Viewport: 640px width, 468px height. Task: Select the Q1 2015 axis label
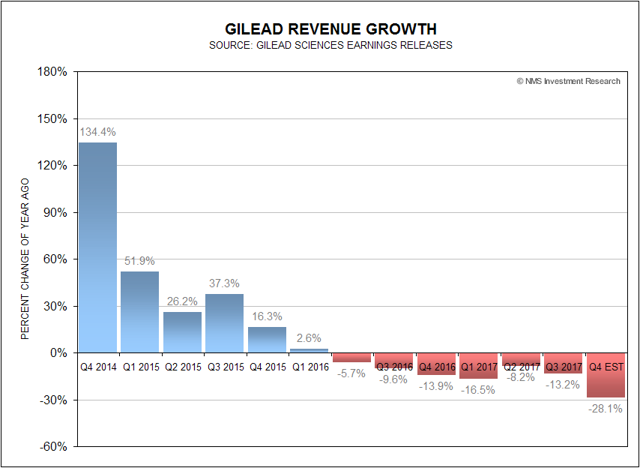141,367
